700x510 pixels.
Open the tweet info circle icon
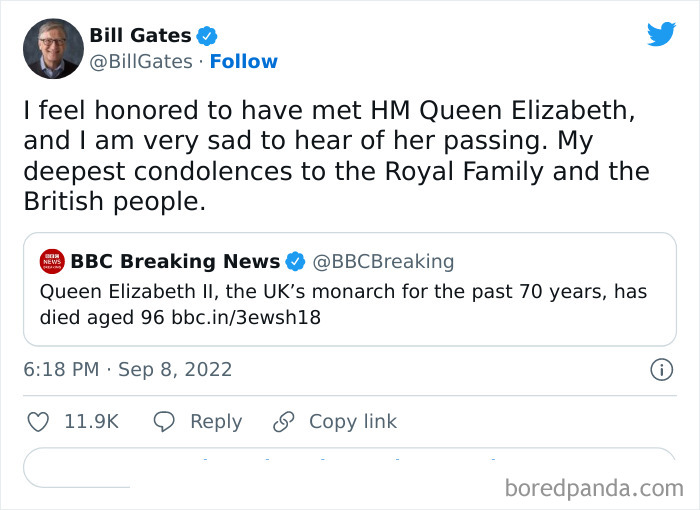(x=661, y=369)
